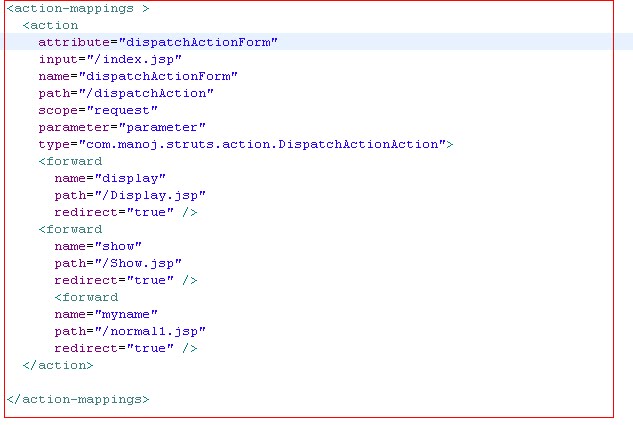Viewport: 633px width, 425px height.
Task: Click path="/Show.jsp" line
Action: (x=118, y=263)
